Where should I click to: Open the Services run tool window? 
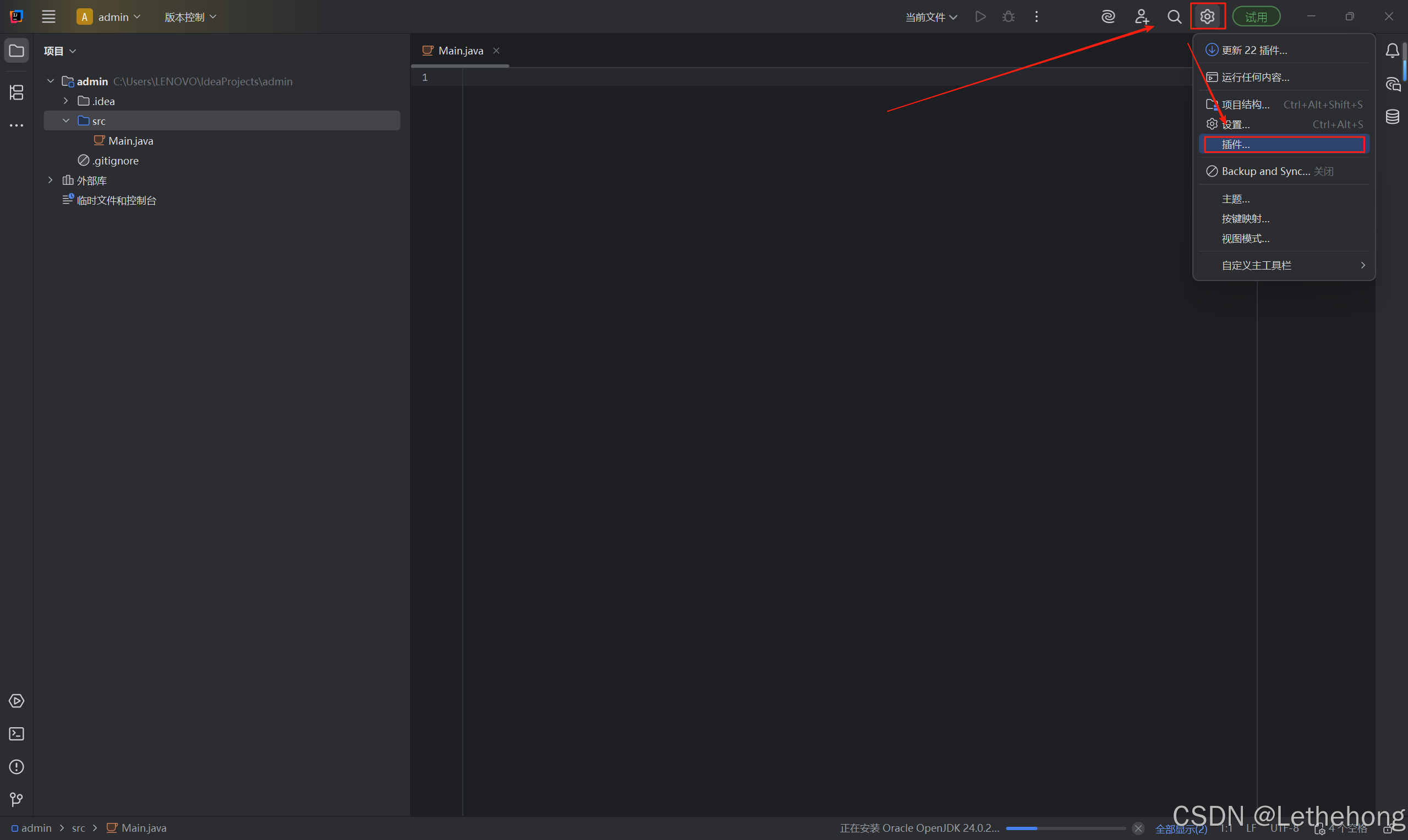tap(17, 701)
